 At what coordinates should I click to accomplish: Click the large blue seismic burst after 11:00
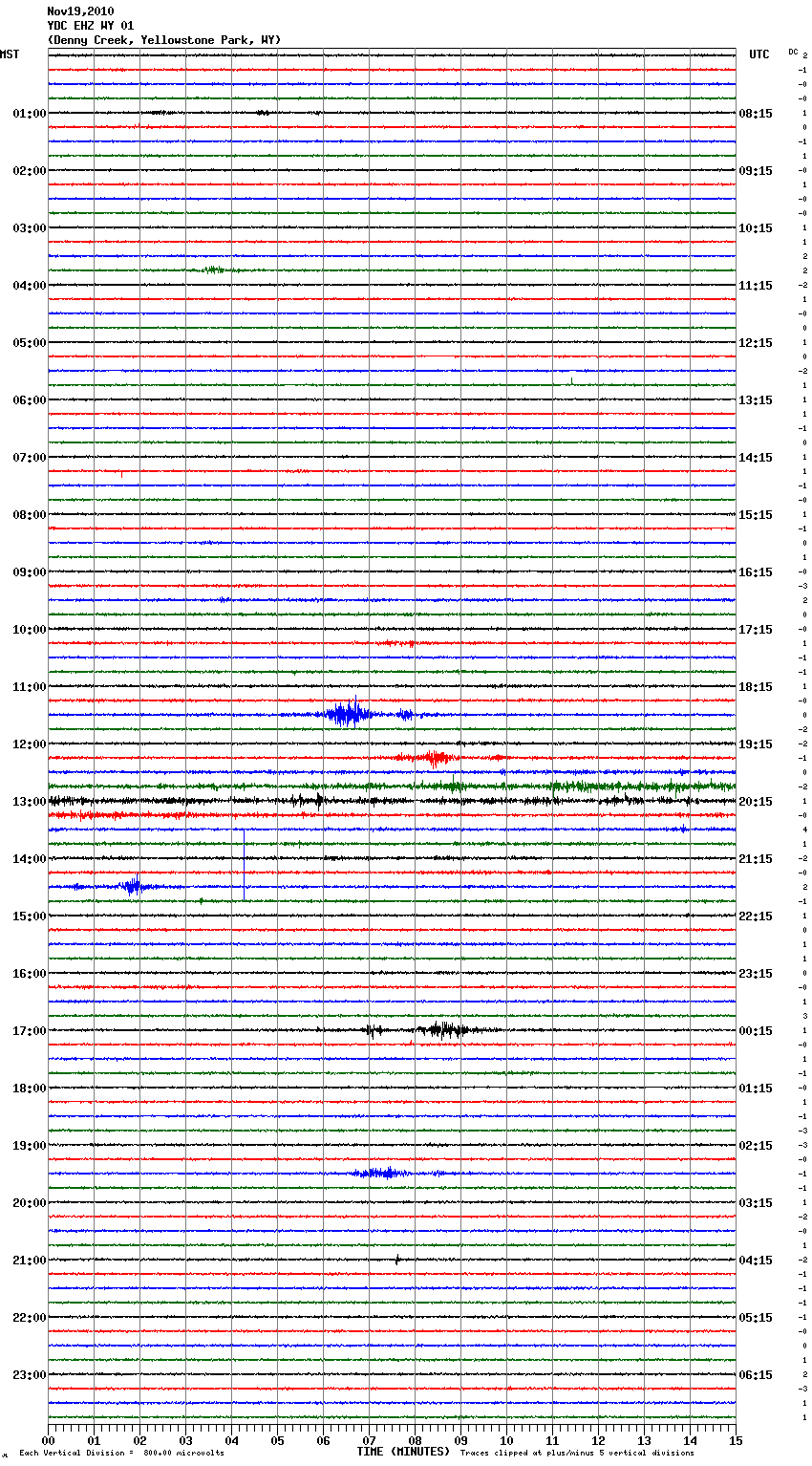pos(349,714)
